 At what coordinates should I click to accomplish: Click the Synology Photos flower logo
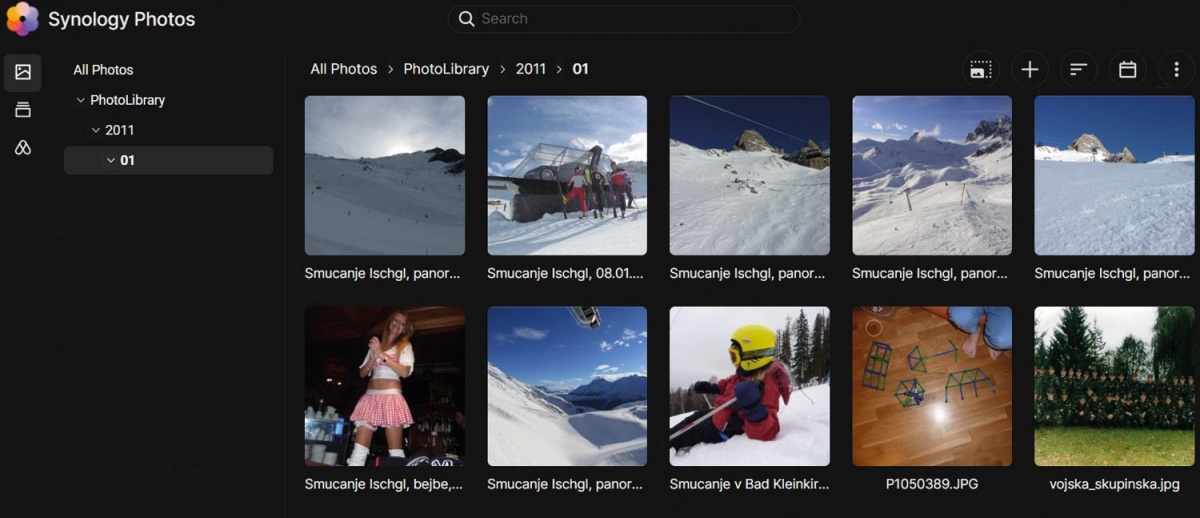22,19
